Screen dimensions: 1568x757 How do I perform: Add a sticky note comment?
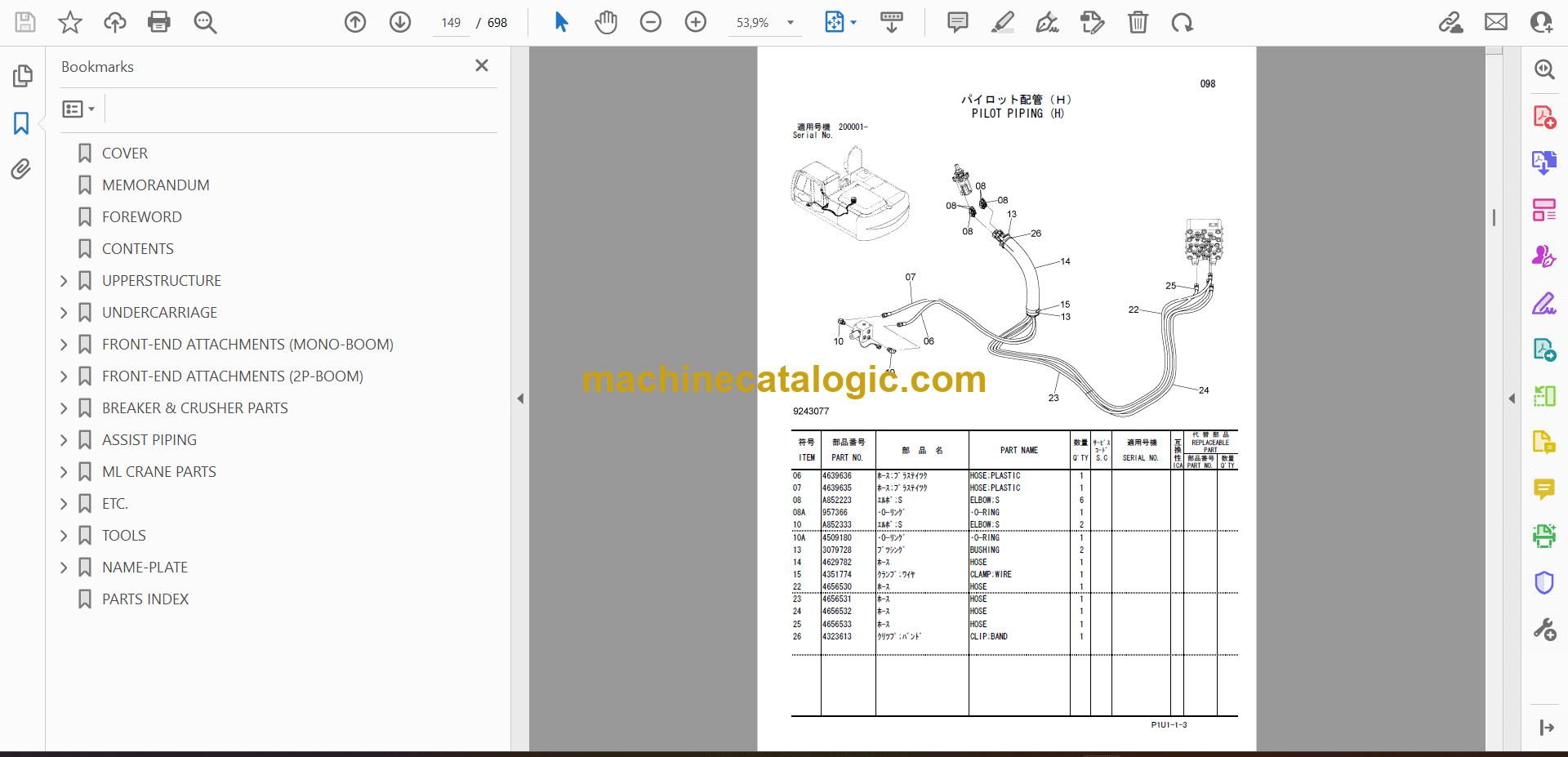click(958, 22)
